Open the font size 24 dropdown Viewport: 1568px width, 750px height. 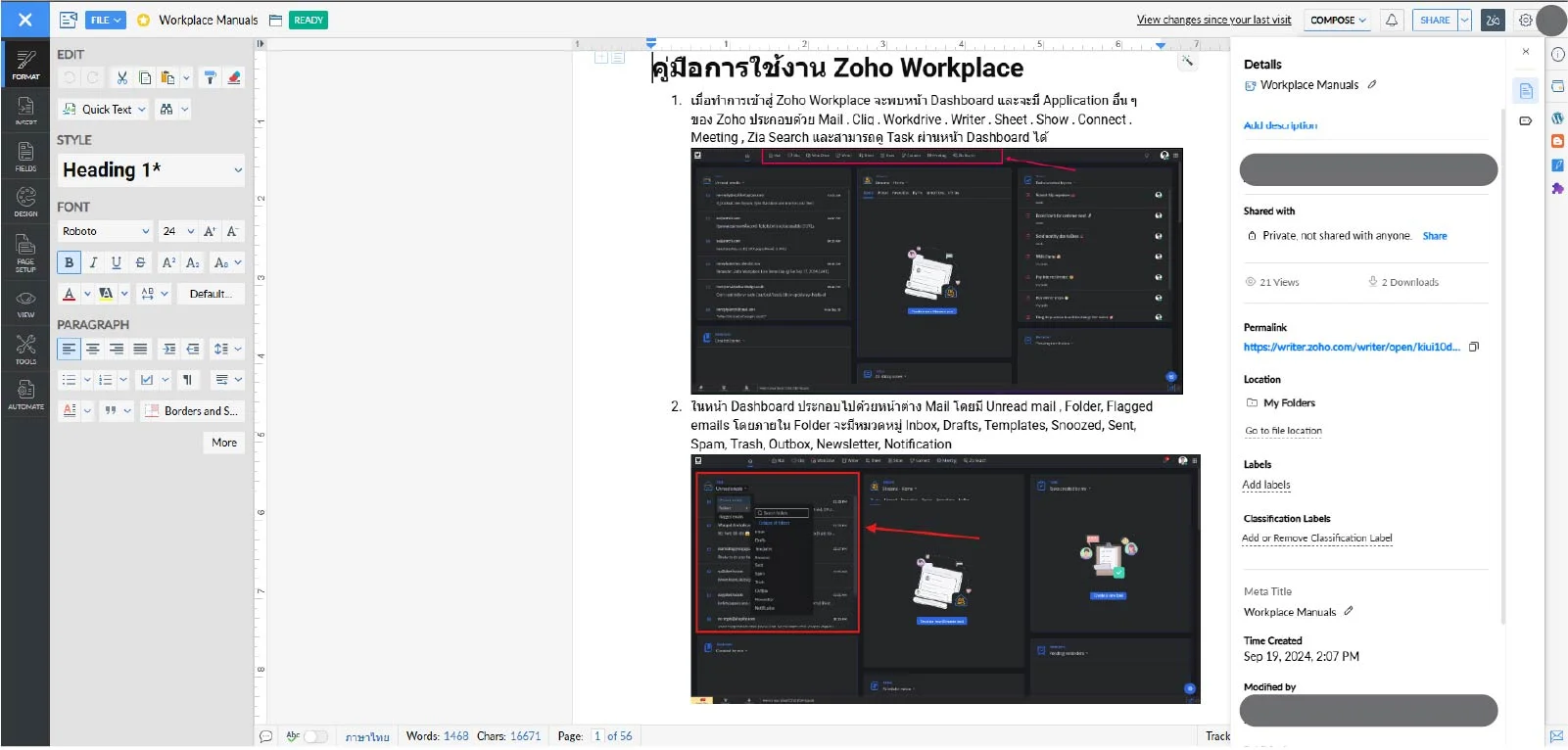click(x=177, y=231)
